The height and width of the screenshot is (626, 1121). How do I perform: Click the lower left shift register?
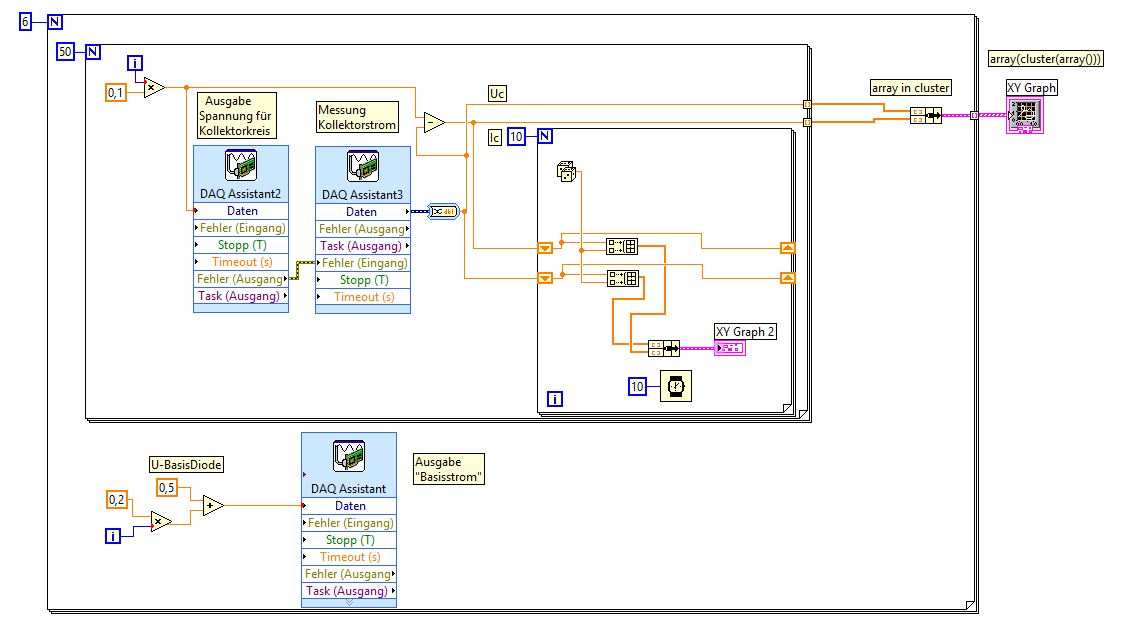point(545,278)
